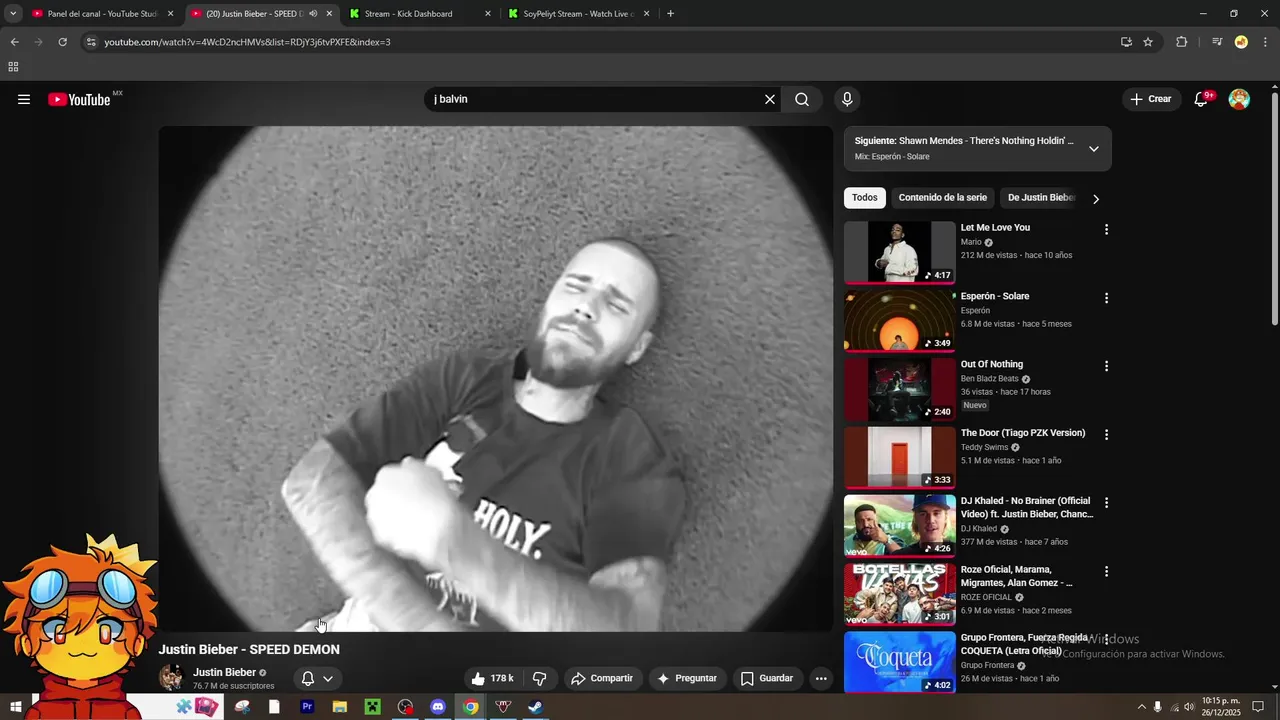Open Chrome media controls icon
The image size is (1280, 720).
(x=1217, y=42)
